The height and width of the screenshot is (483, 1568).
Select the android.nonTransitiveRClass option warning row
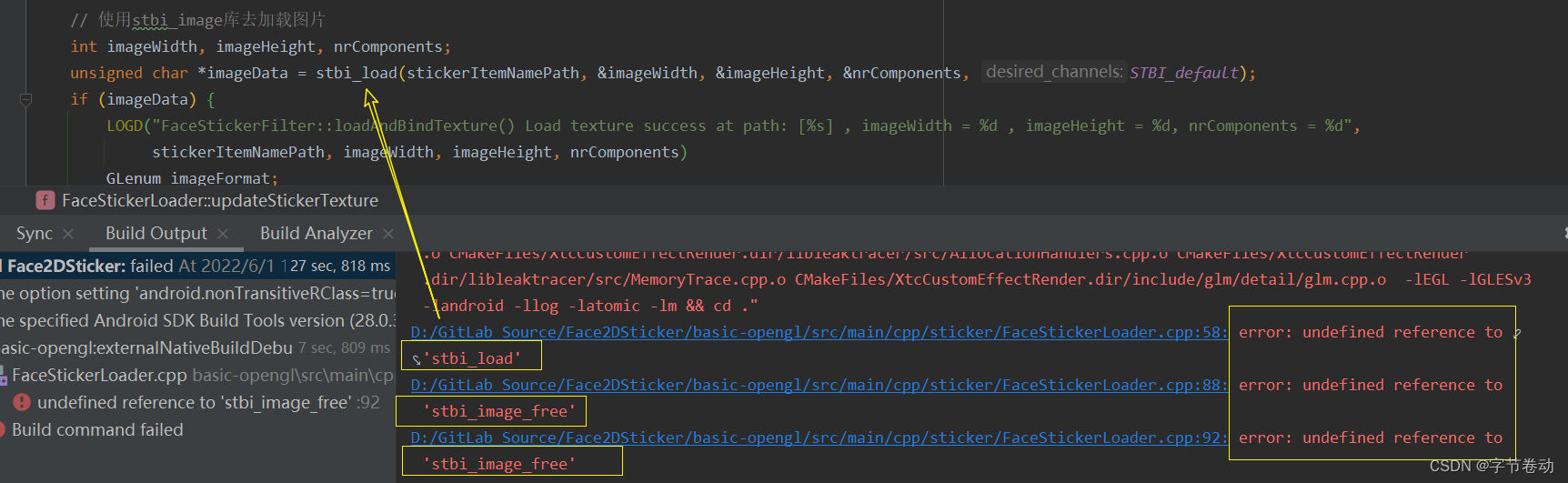196,293
